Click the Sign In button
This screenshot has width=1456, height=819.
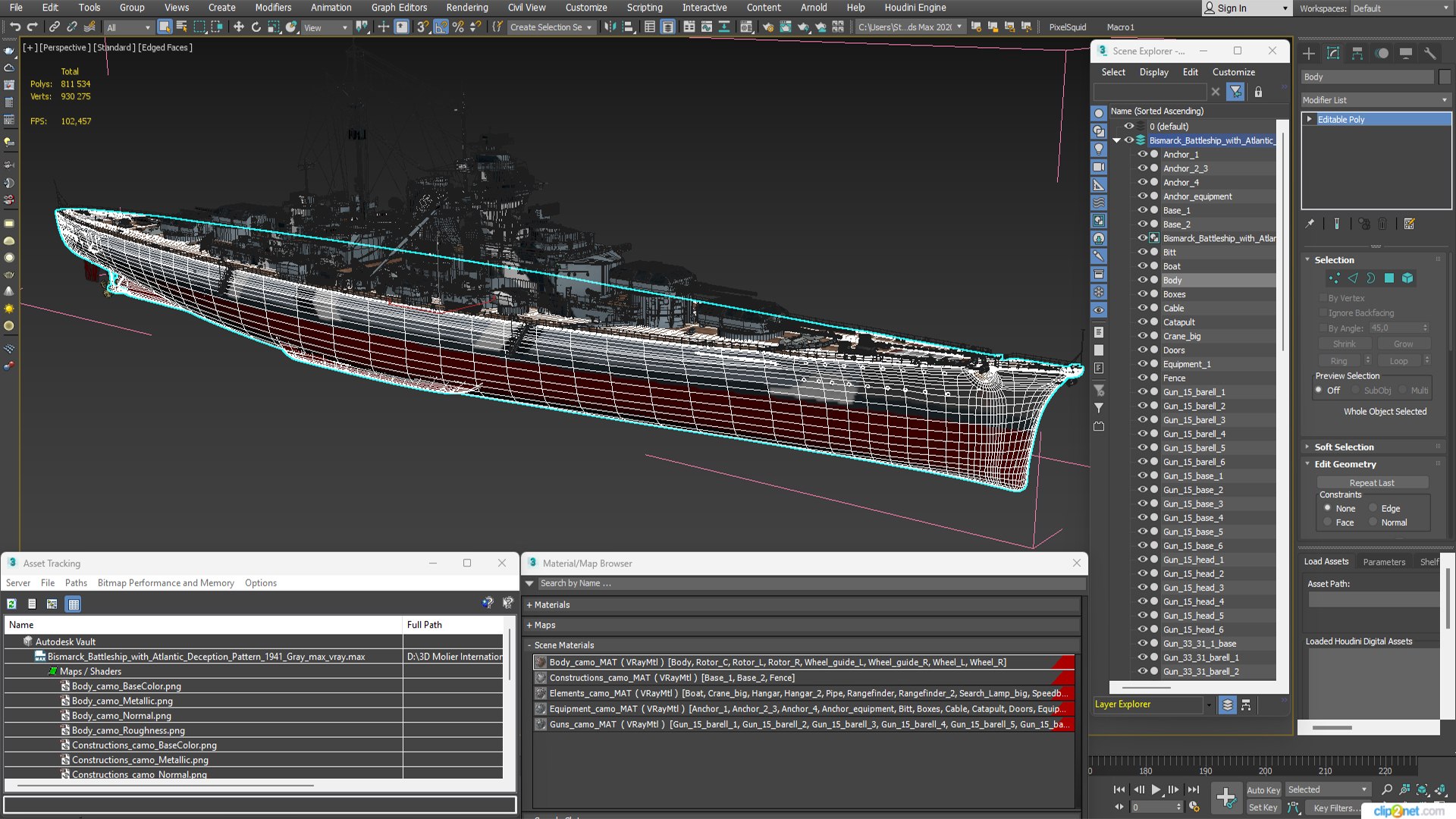1246,8
